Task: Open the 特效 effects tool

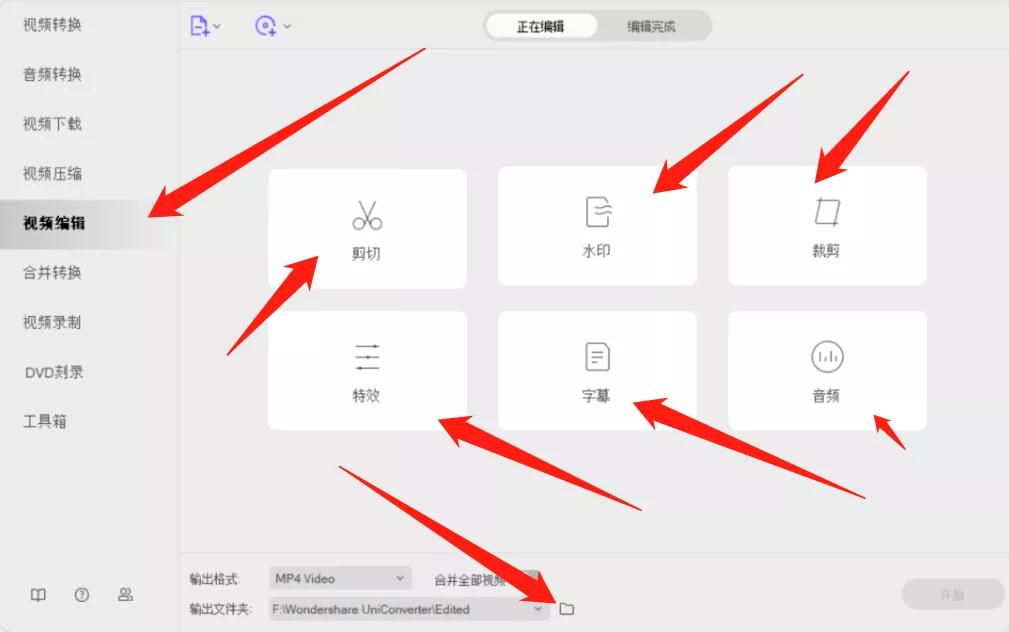Action: [x=367, y=371]
